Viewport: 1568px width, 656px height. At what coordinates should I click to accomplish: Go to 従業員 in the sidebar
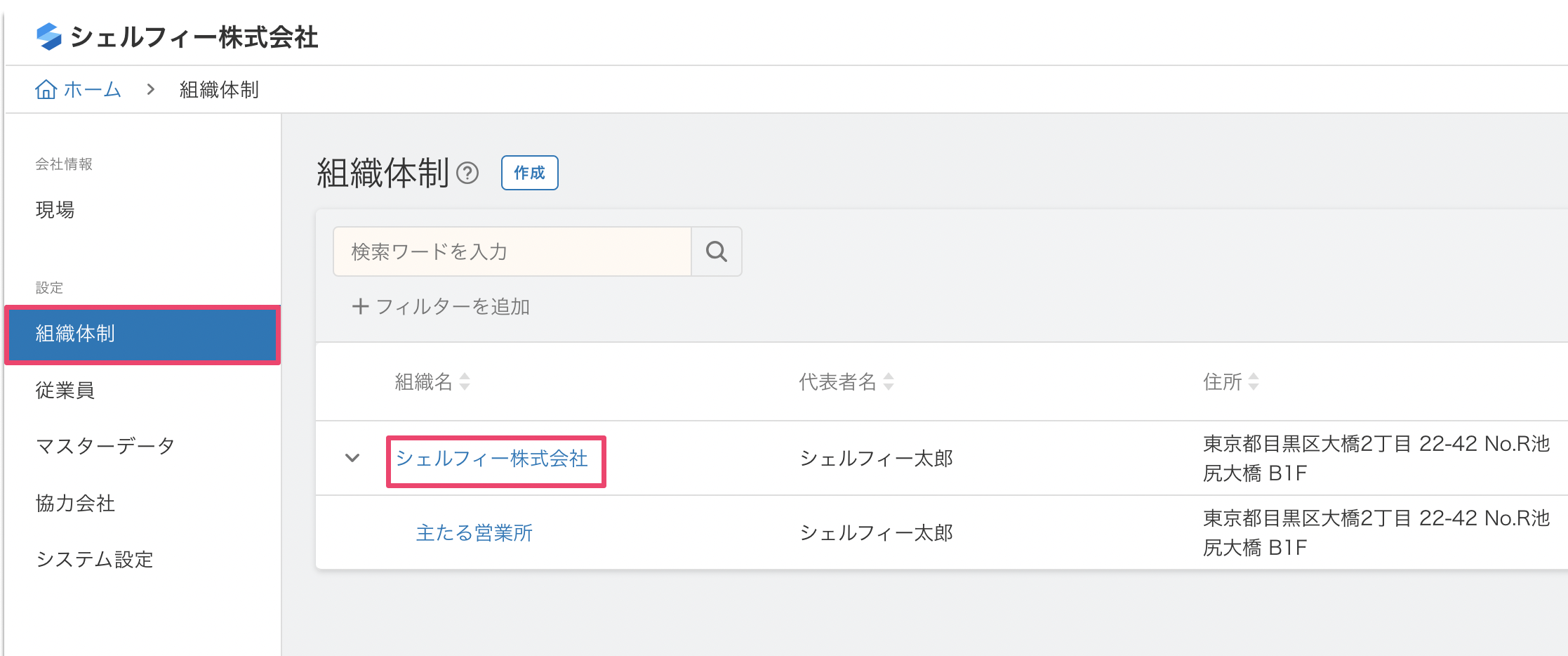click(x=65, y=390)
